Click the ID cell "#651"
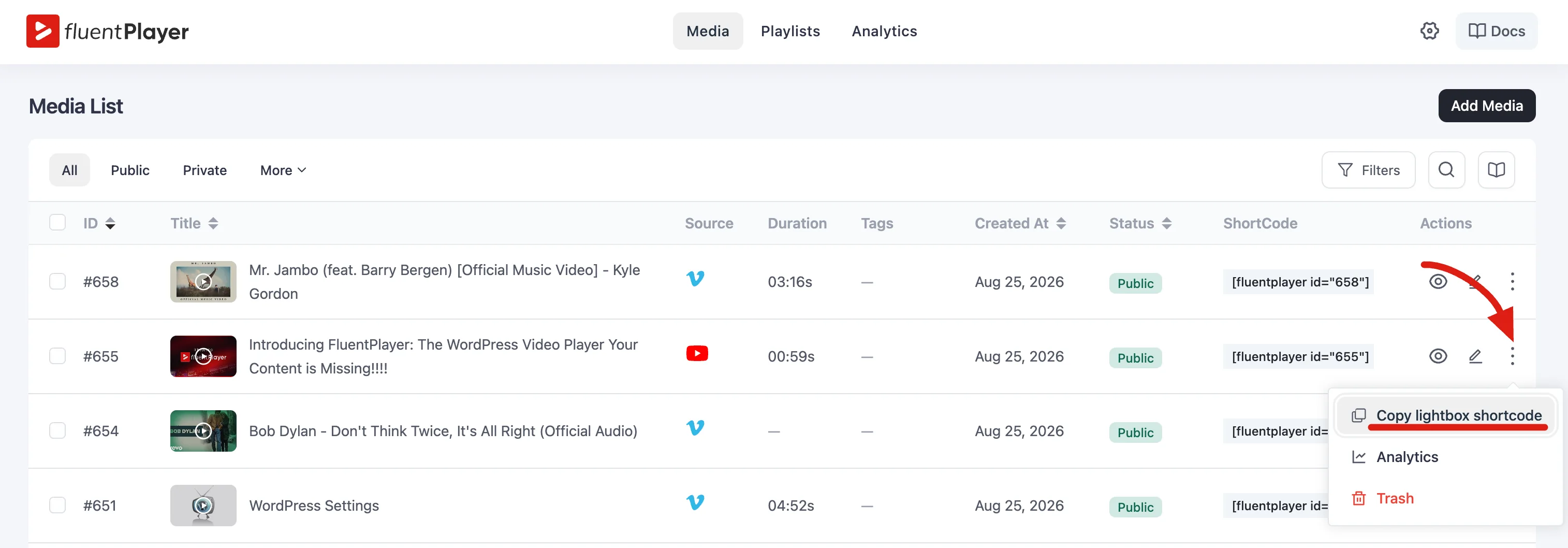 (x=100, y=506)
